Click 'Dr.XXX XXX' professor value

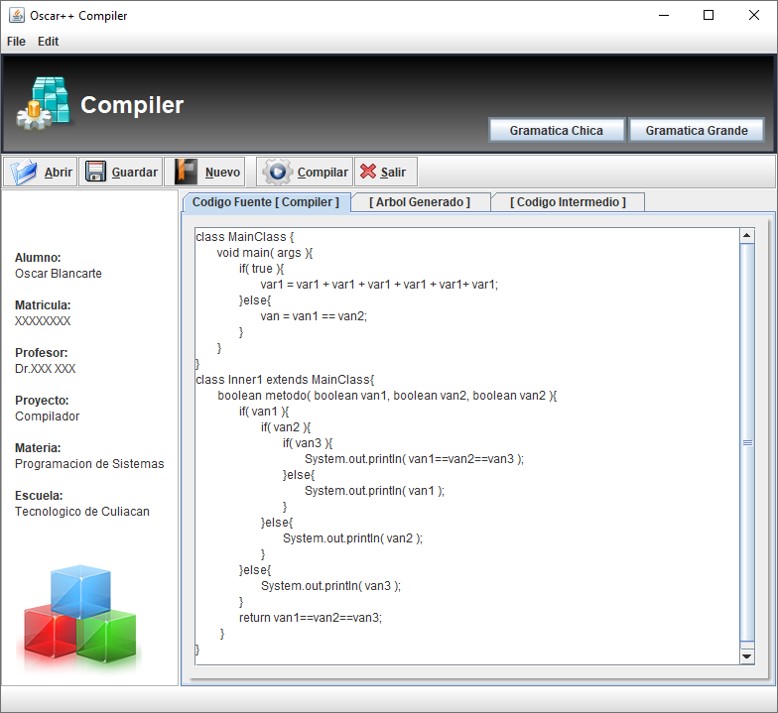pyautogui.click(x=45, y=369)
